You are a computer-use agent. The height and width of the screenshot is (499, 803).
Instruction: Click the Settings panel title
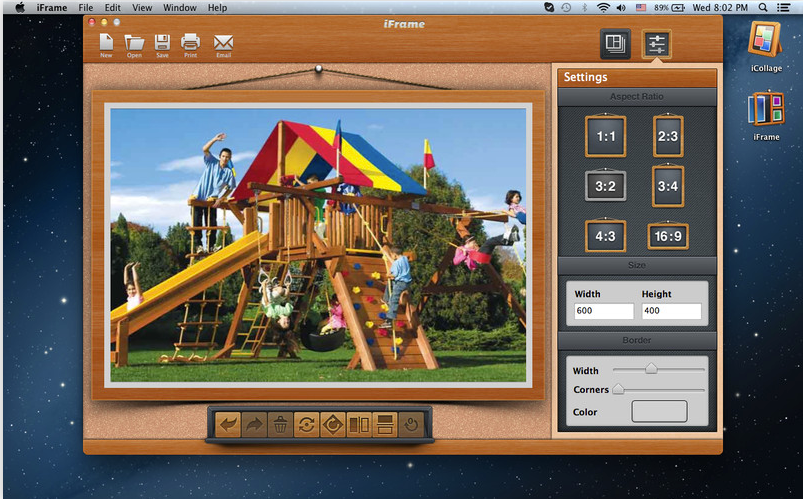pos(585,77)
